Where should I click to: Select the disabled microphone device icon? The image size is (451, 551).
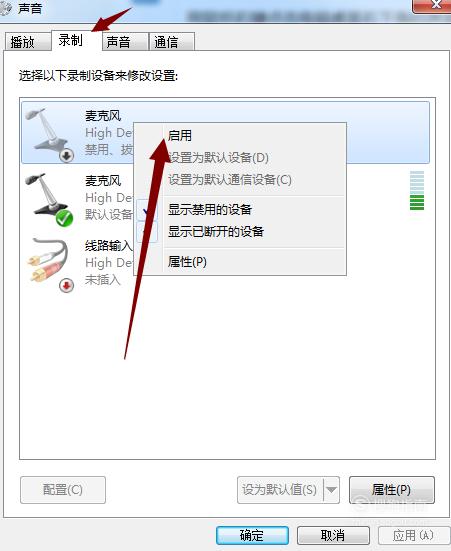(49, 133)
